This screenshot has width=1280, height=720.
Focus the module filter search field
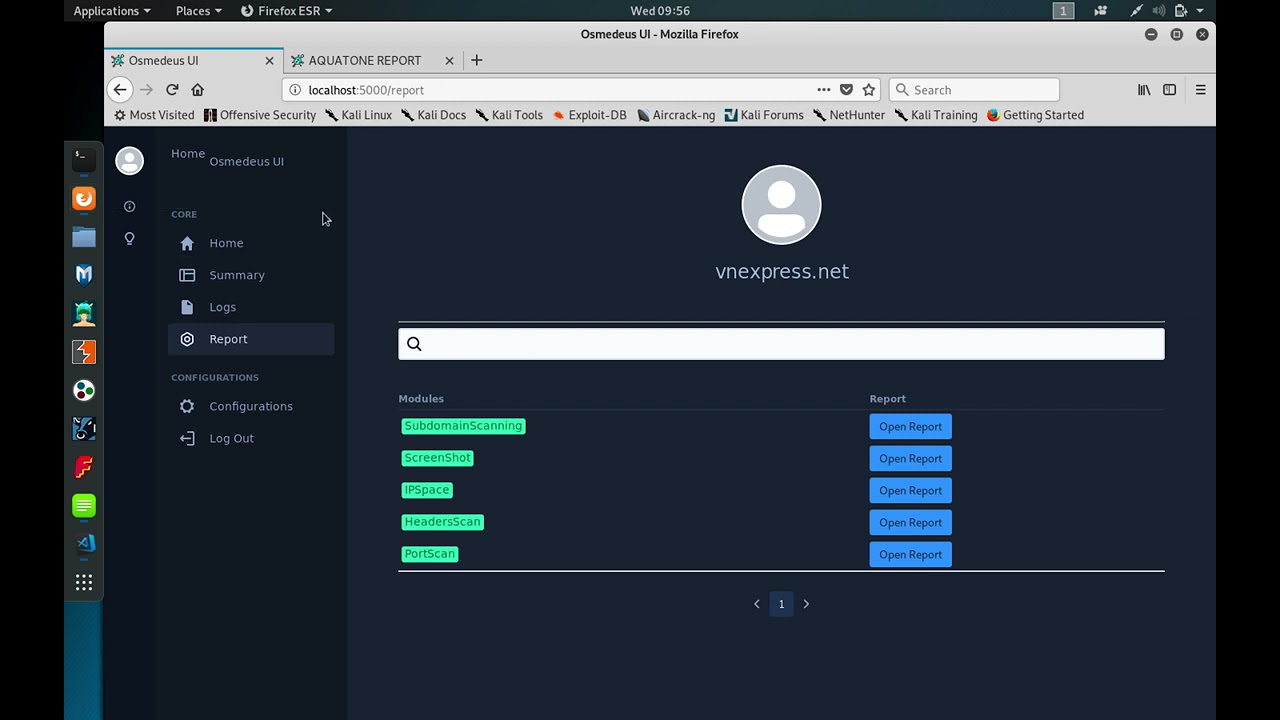point(781,344)
